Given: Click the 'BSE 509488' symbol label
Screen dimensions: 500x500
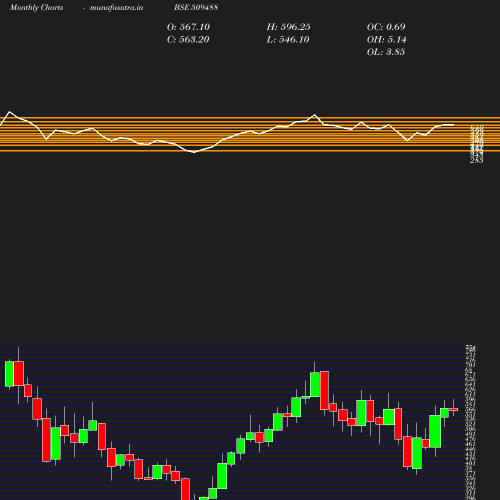Looking at the screenshot, I should point(196,7).
